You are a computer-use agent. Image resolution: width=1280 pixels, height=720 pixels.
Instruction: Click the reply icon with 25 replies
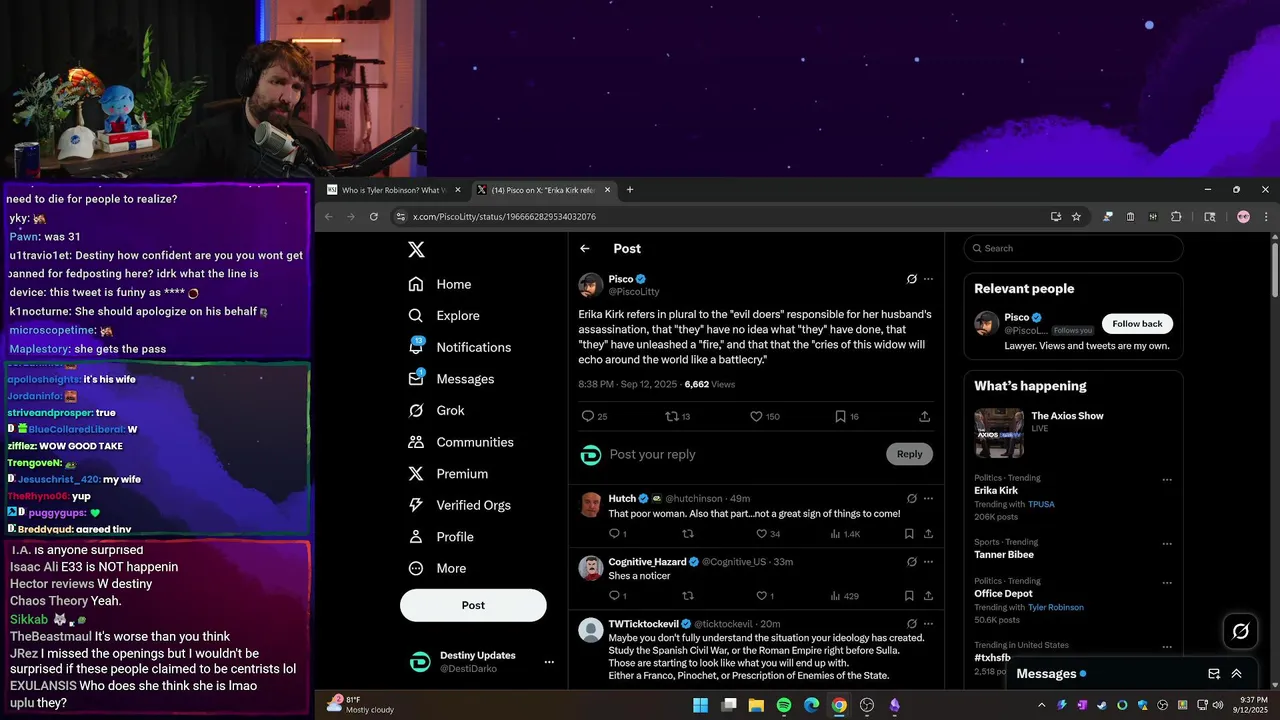(588, 416)
